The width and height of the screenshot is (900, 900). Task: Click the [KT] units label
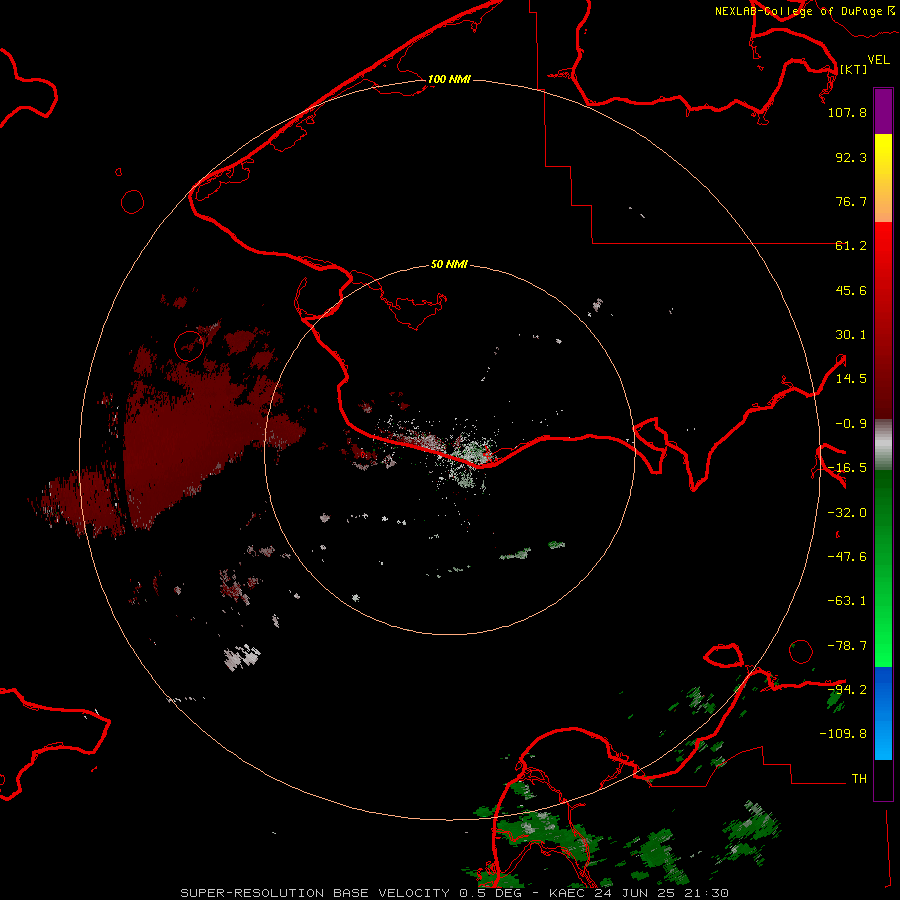click(x=854, y=69)
